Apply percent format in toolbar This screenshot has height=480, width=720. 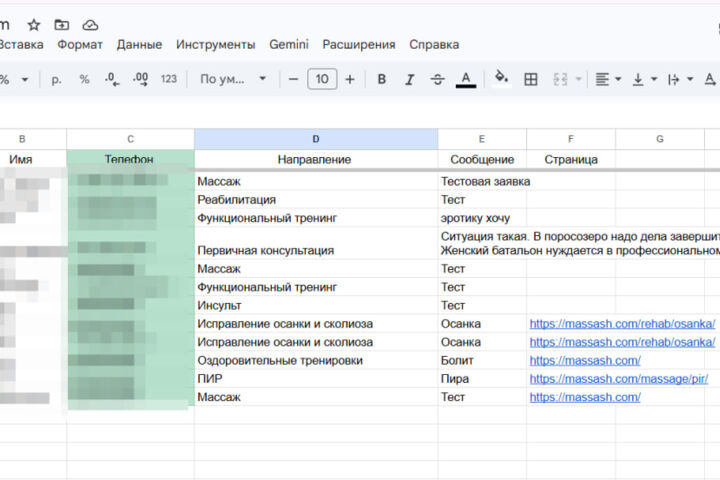tap(84, 79)
